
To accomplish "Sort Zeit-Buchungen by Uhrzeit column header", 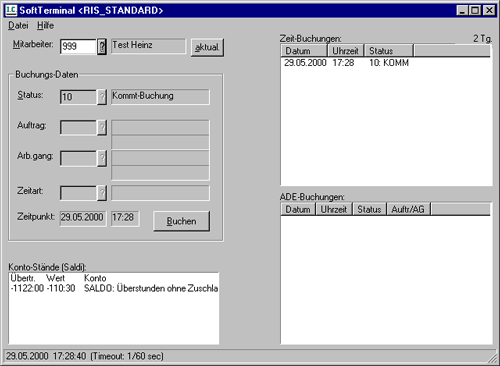I will (346, 51).
